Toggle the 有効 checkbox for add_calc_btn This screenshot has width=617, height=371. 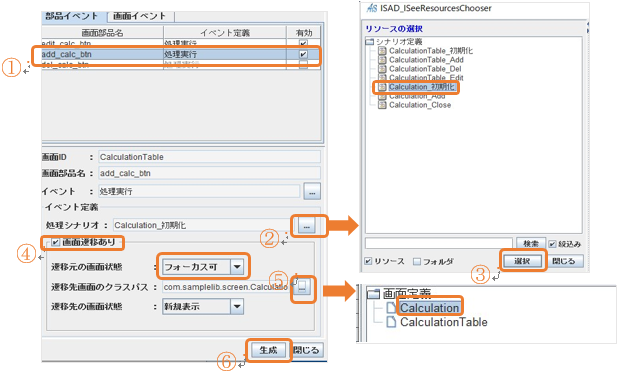pos(303,54)
